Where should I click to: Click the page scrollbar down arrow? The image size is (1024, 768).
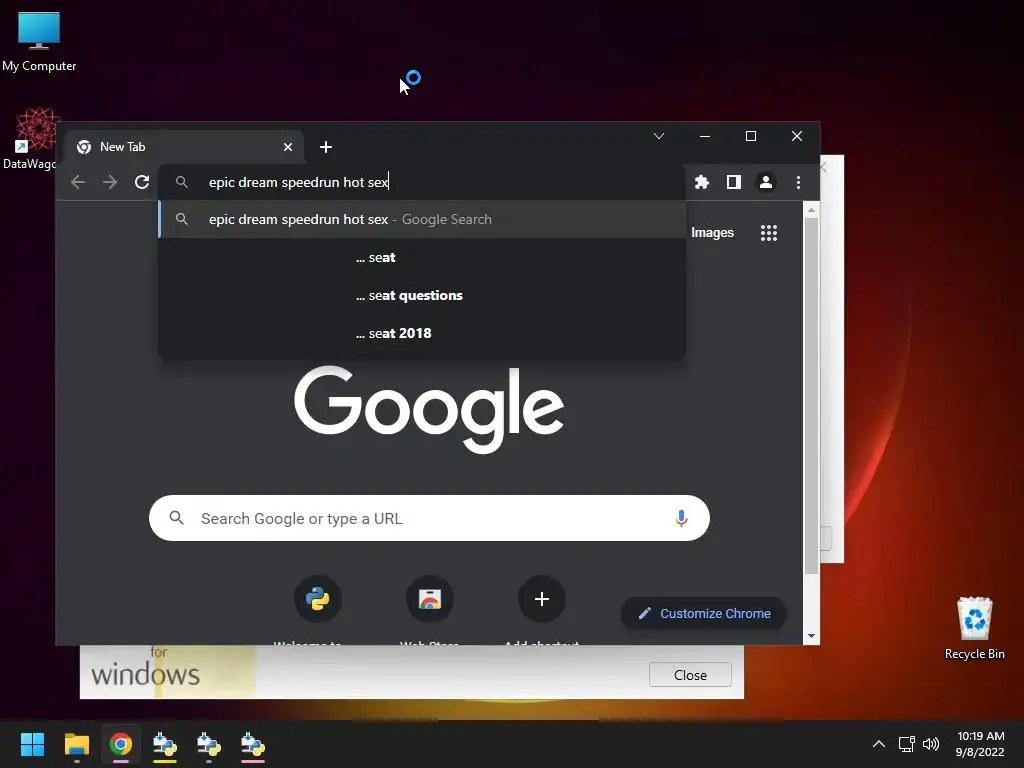point(811,635)
